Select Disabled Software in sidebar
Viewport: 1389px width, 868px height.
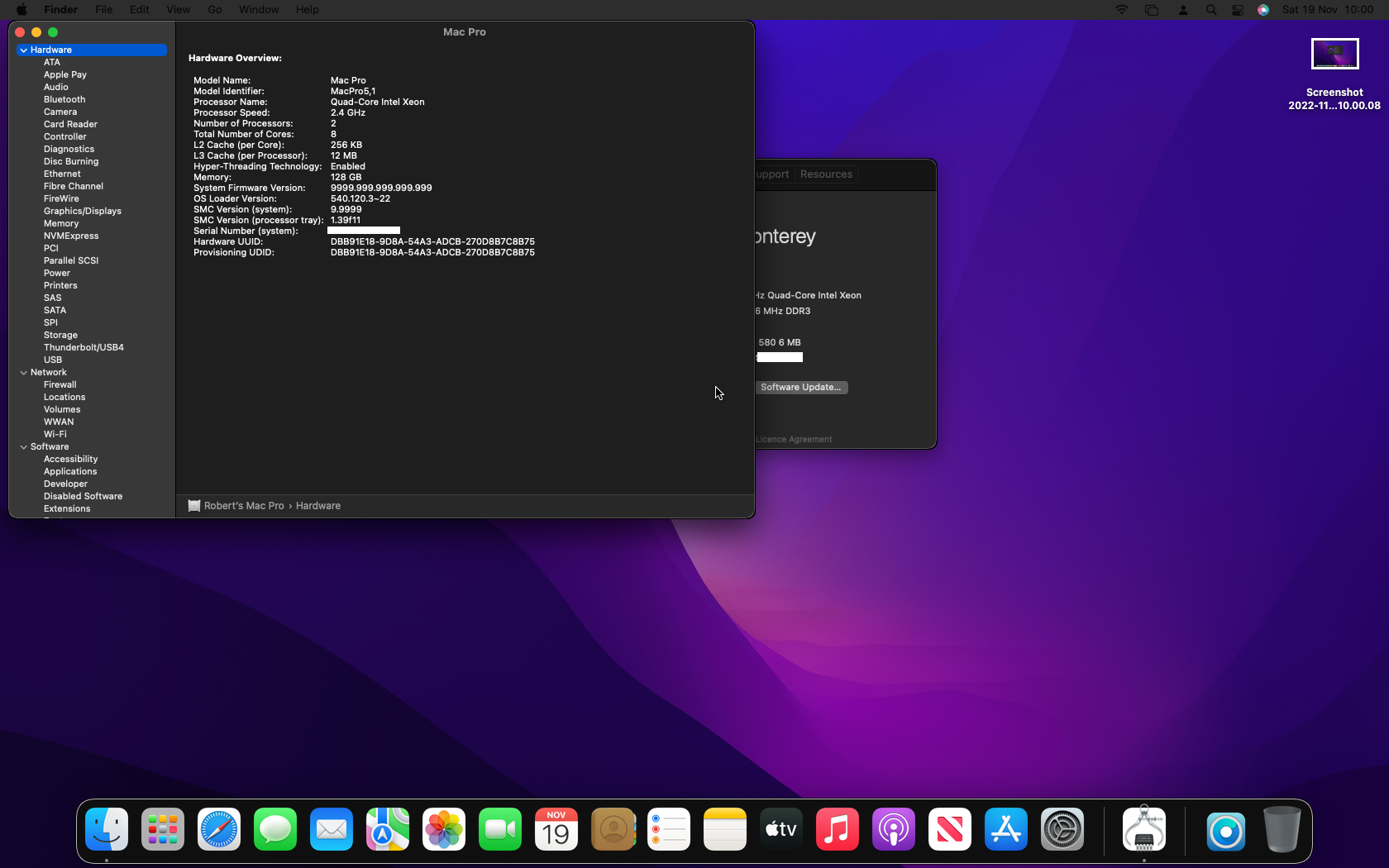coord(83,497)
